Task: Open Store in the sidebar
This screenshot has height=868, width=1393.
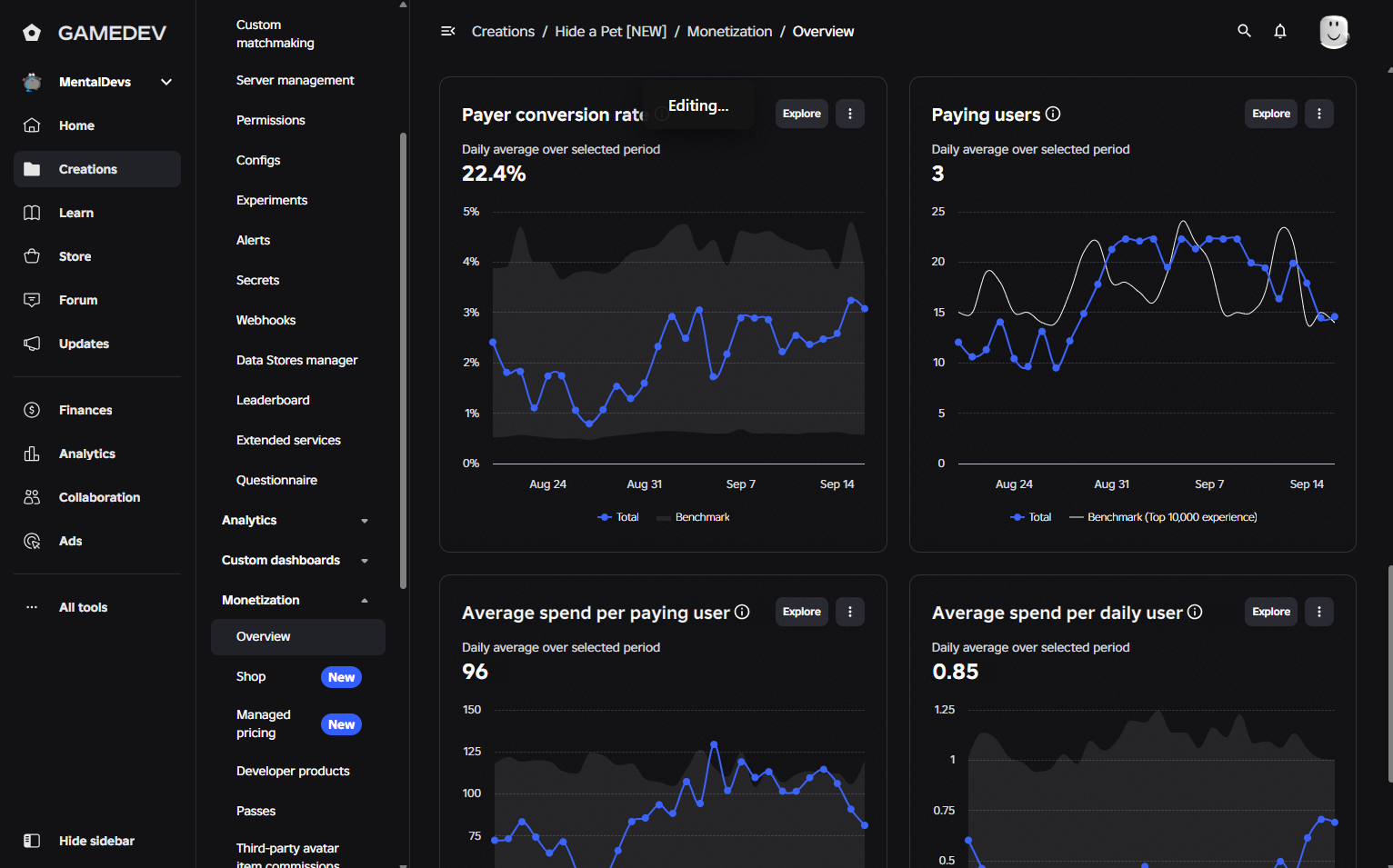Action: click(97, 256)
